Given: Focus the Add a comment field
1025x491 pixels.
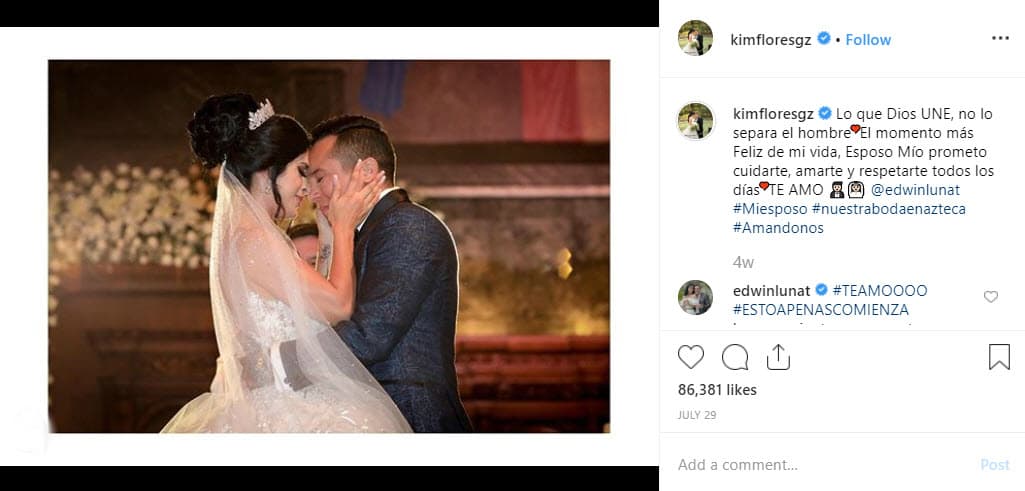Looking at the screenshot, I should (x=824, y=465).
